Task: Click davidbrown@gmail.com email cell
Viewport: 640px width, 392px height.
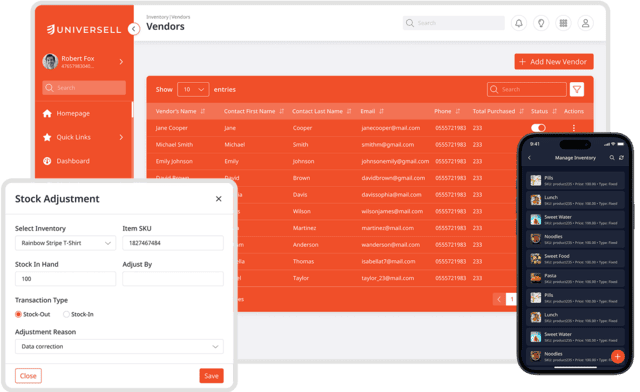Action: [393, 178]
